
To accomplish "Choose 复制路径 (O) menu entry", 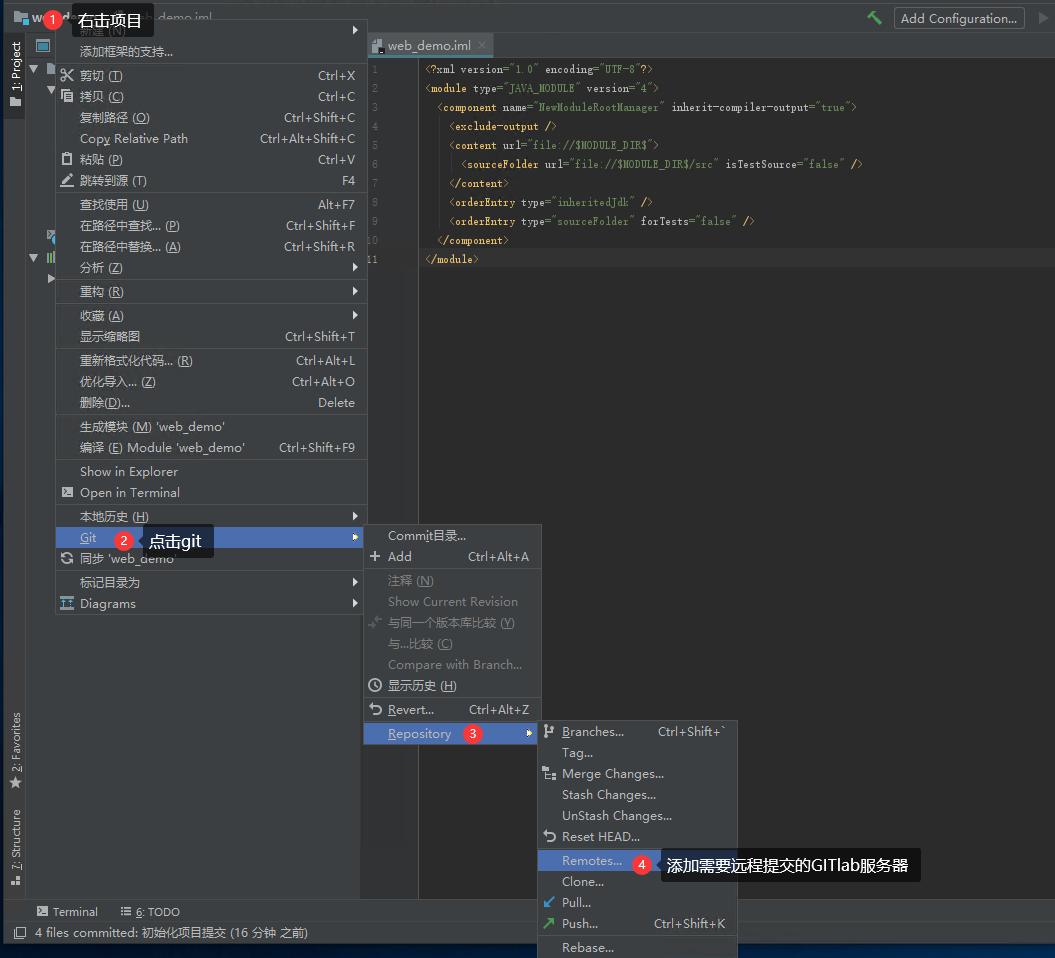I will (211, 118).
